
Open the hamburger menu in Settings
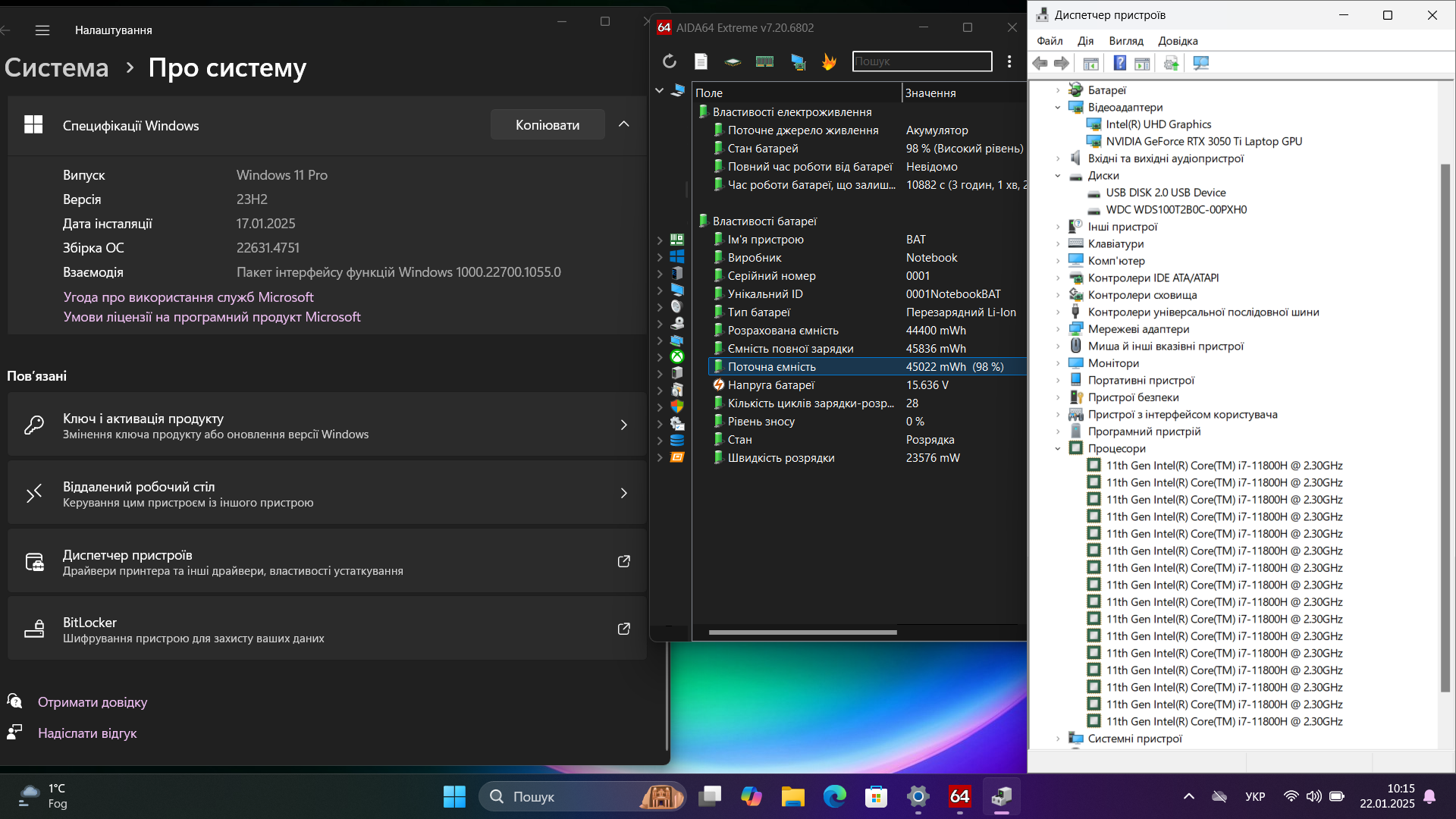click(x=42, y=30)
